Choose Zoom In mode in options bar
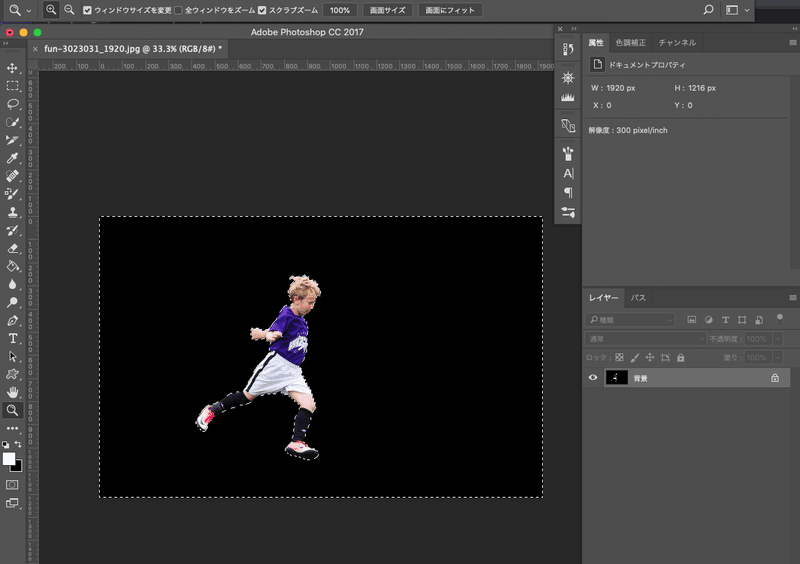The height and width of the screenshot is (564, 800). coord(51,10)
